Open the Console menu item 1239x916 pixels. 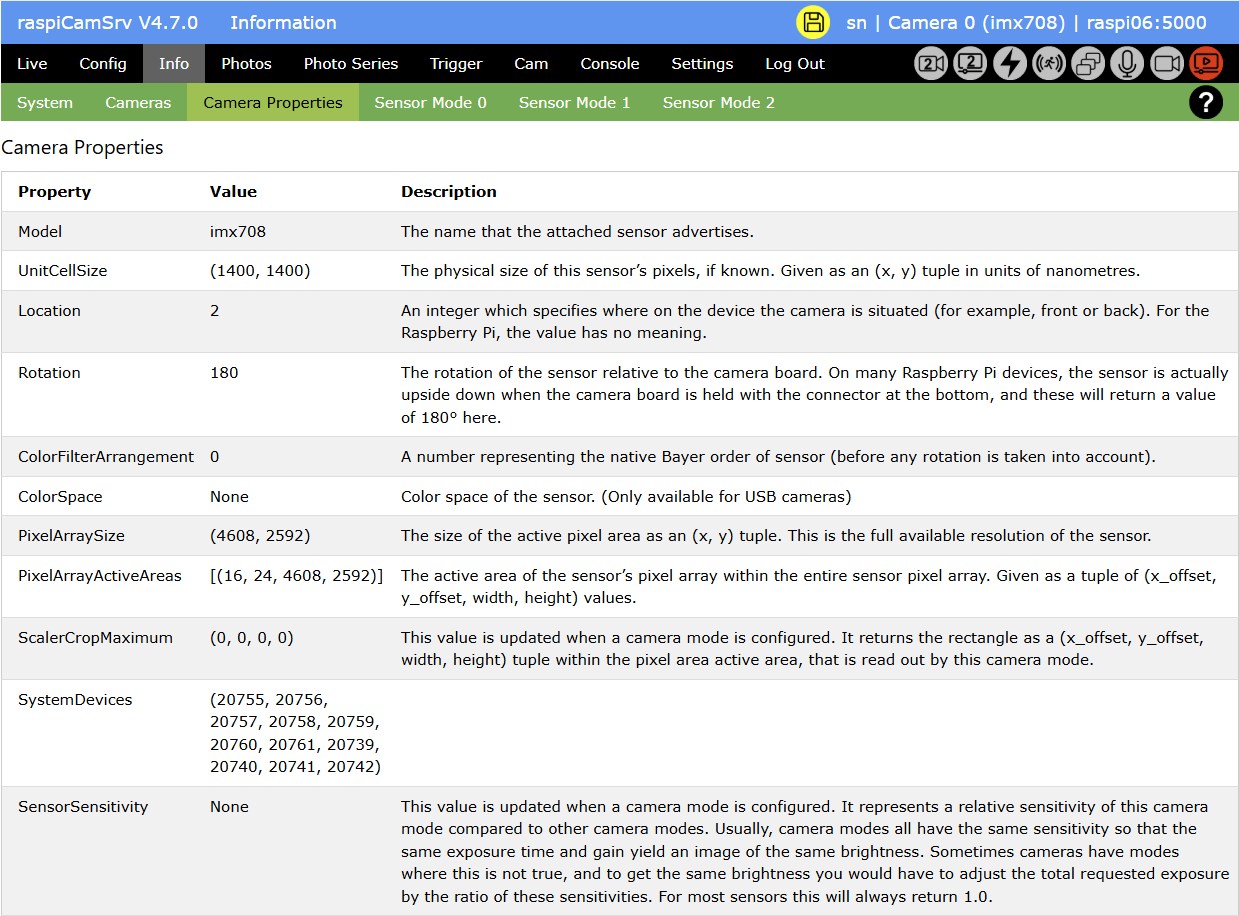pyautogui.click(x=610, y=64)
